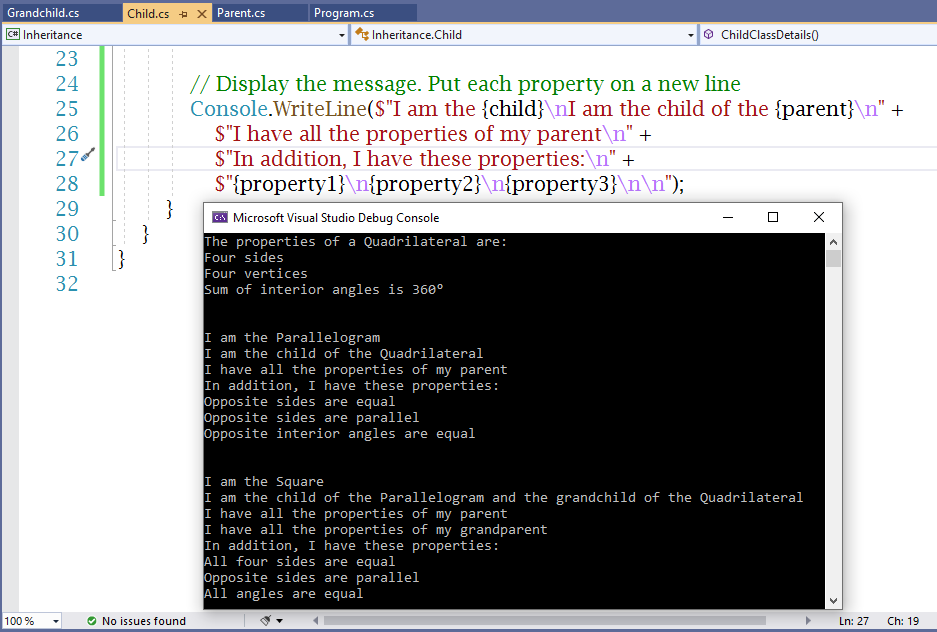Open the 100 % zoom level dropdown
This screenshot has width=937, height=632.
point(54,621)
